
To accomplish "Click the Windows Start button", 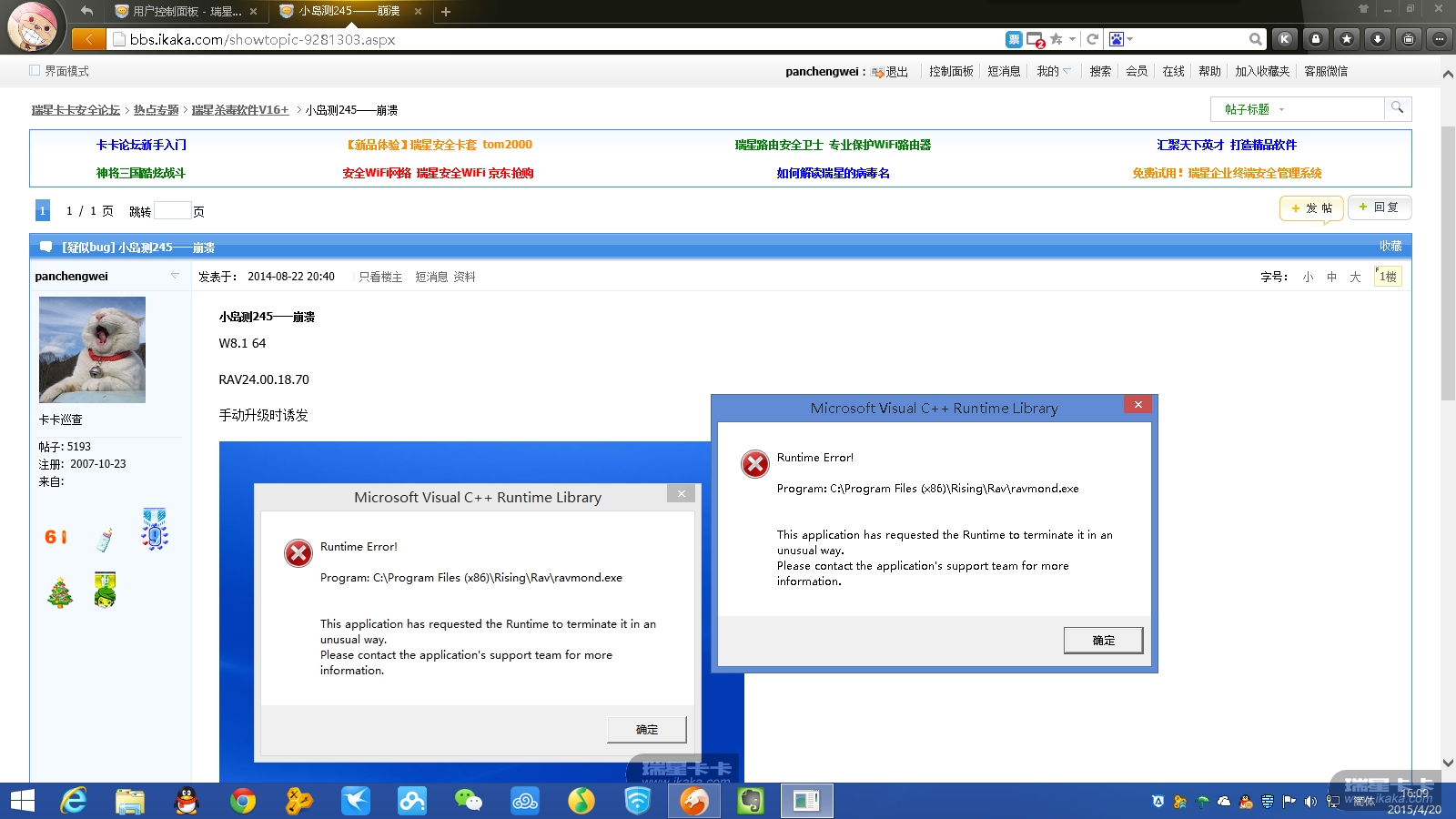I will pyautogui.click(x=22, y=801).
